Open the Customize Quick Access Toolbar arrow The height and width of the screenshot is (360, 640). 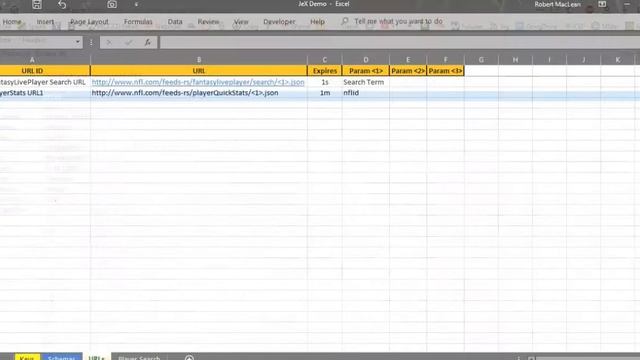(x=136, y=4)
